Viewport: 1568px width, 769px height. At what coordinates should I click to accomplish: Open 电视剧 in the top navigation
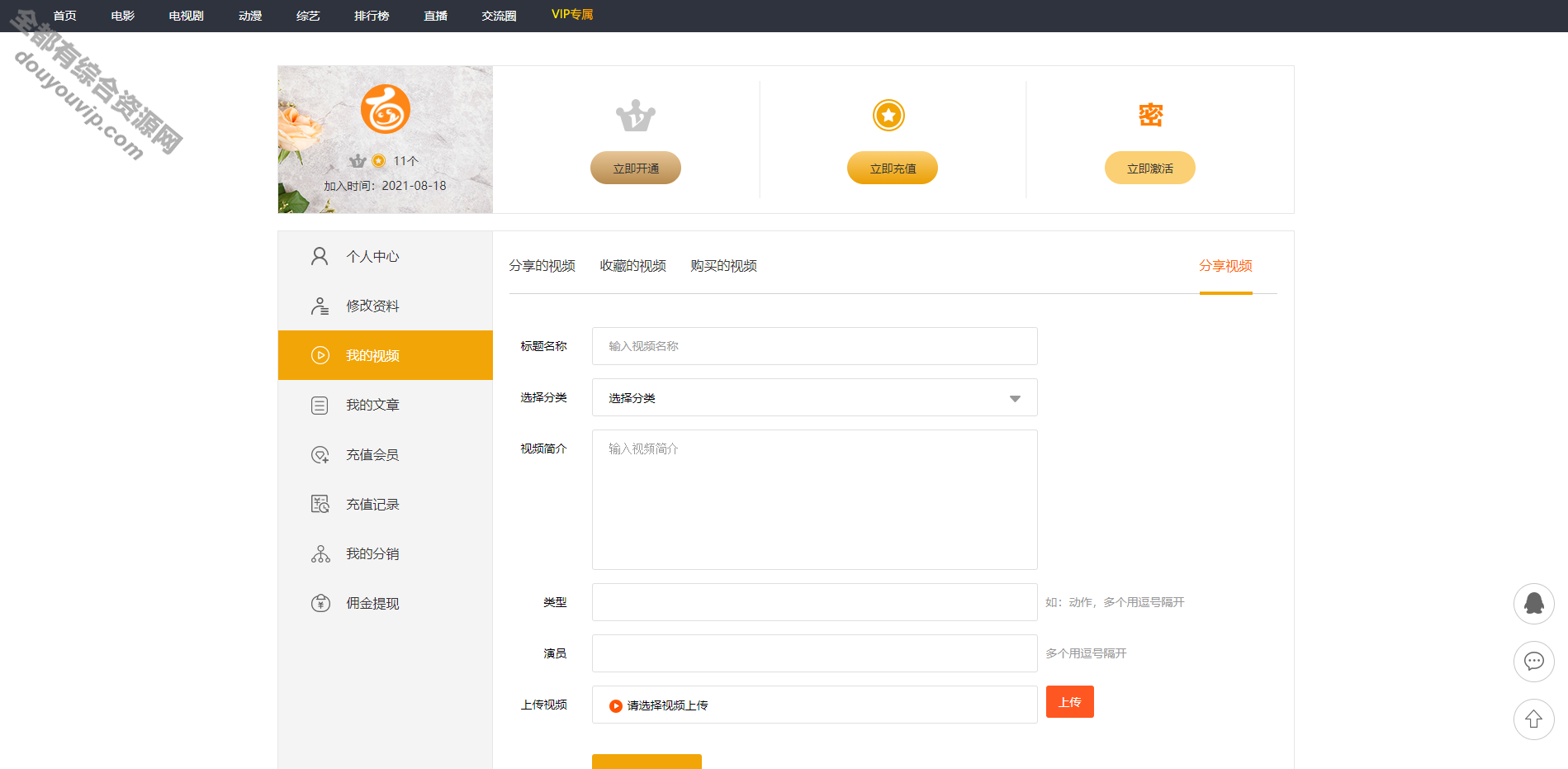point(186,16)
